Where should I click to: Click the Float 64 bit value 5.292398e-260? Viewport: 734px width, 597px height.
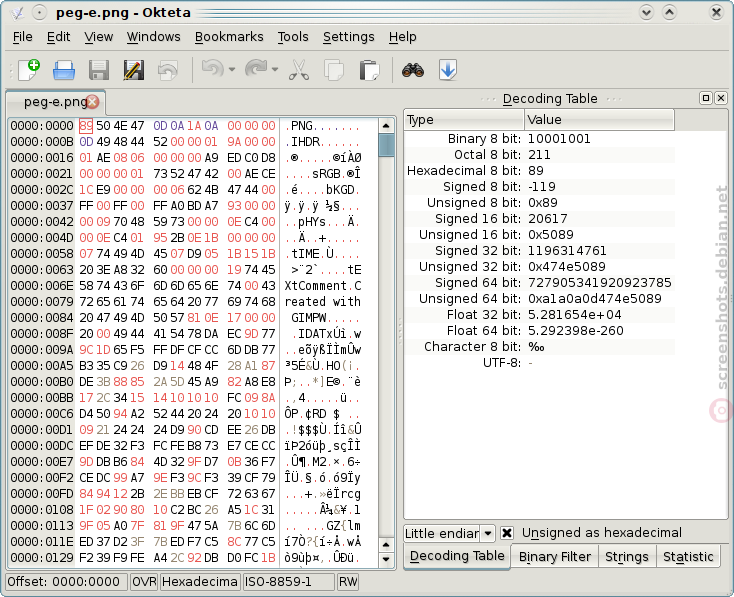point(576,331)
